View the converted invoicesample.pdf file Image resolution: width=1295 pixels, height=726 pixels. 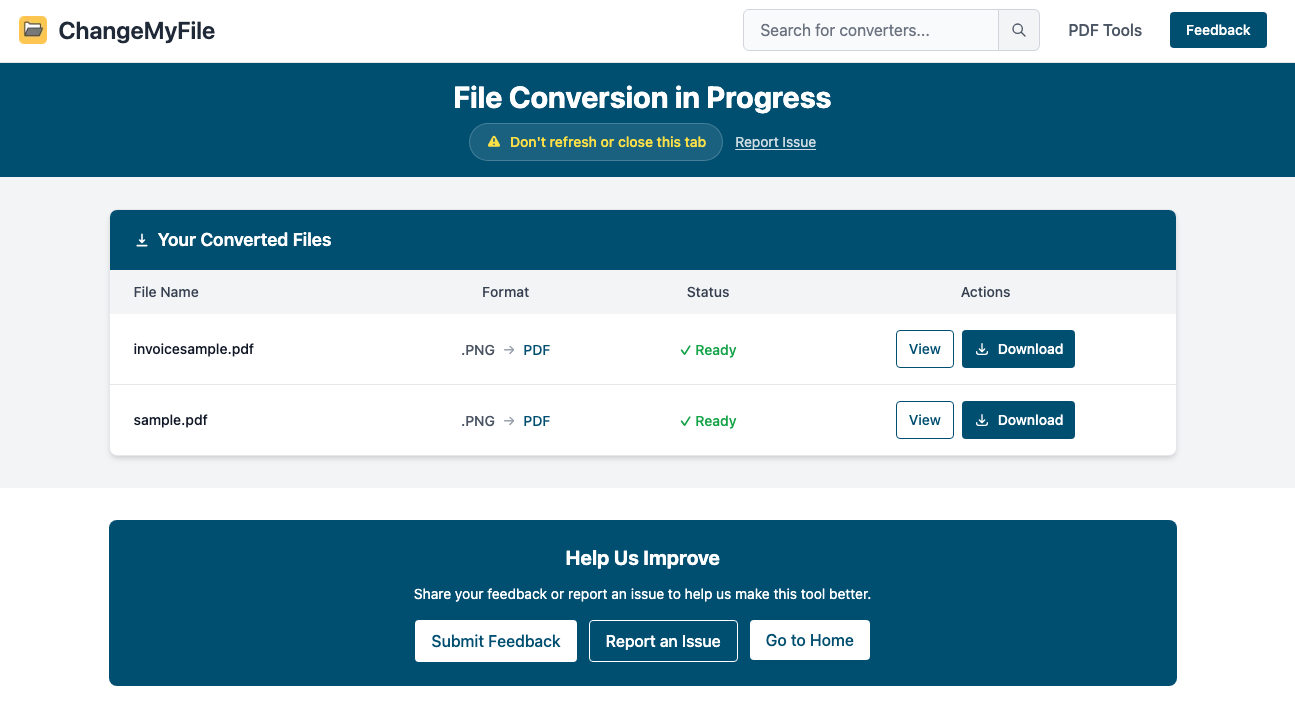924,349
